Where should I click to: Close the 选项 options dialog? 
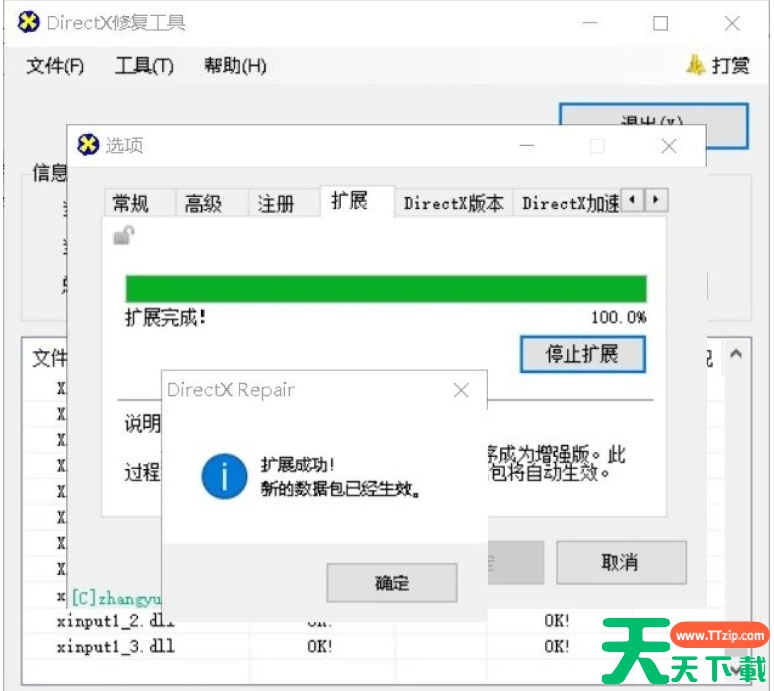pos(669,146)
